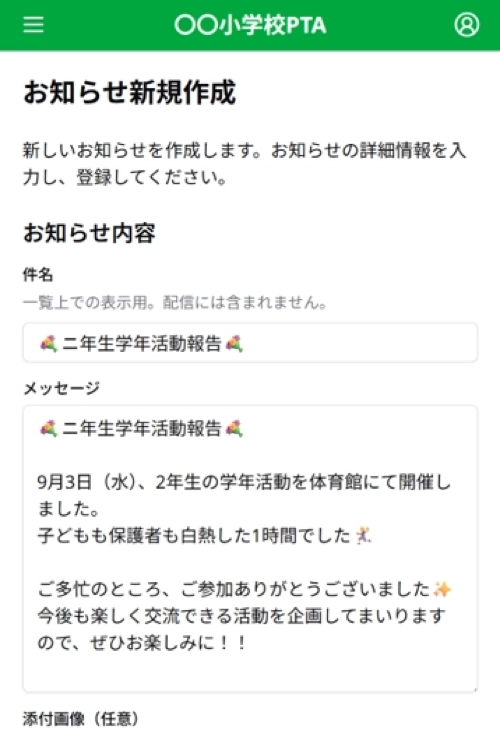Click the メッセージ field label
Viewport: 500px width, 733px height.
point(61,388)
